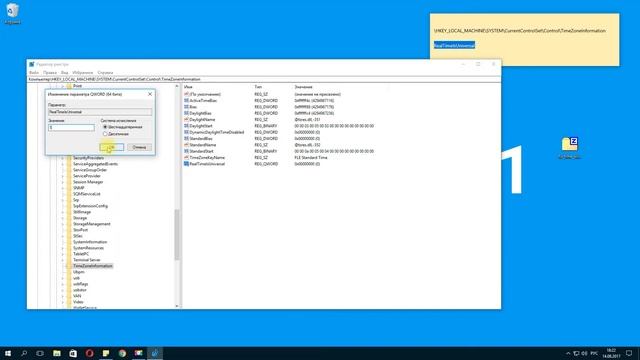Click the Registry Editor taskbar icon
This screenshot has width=640, height=360.
click(155, 353)
